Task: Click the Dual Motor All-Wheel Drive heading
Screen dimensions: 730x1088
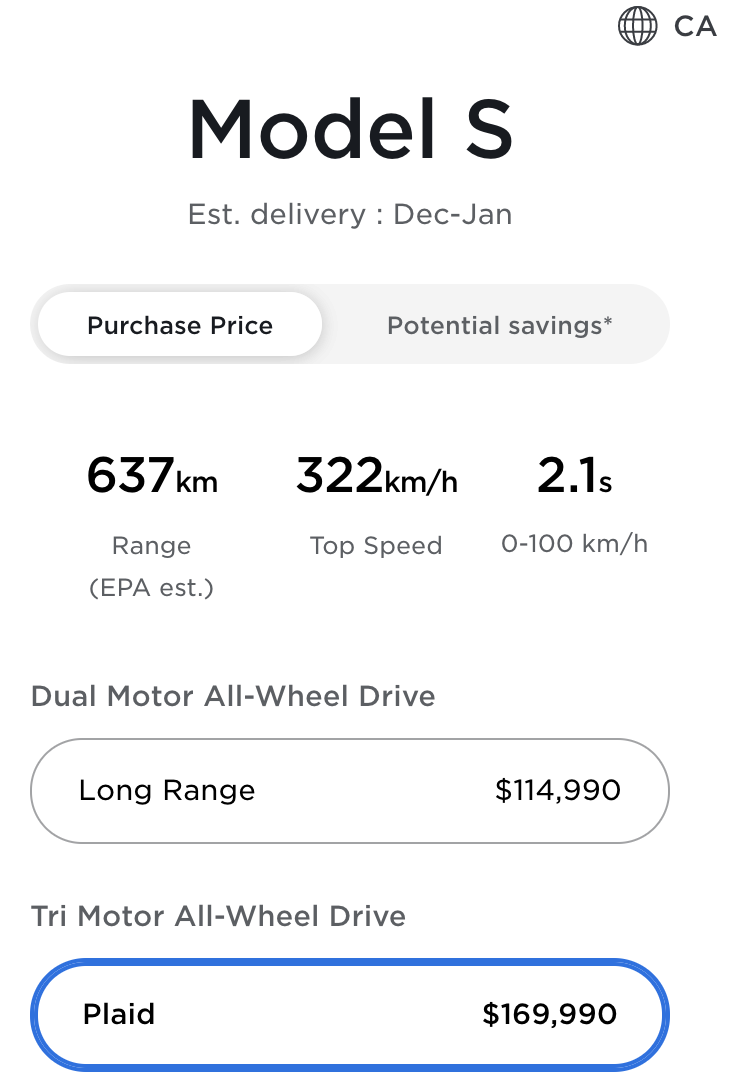Action: pos(233,696)
